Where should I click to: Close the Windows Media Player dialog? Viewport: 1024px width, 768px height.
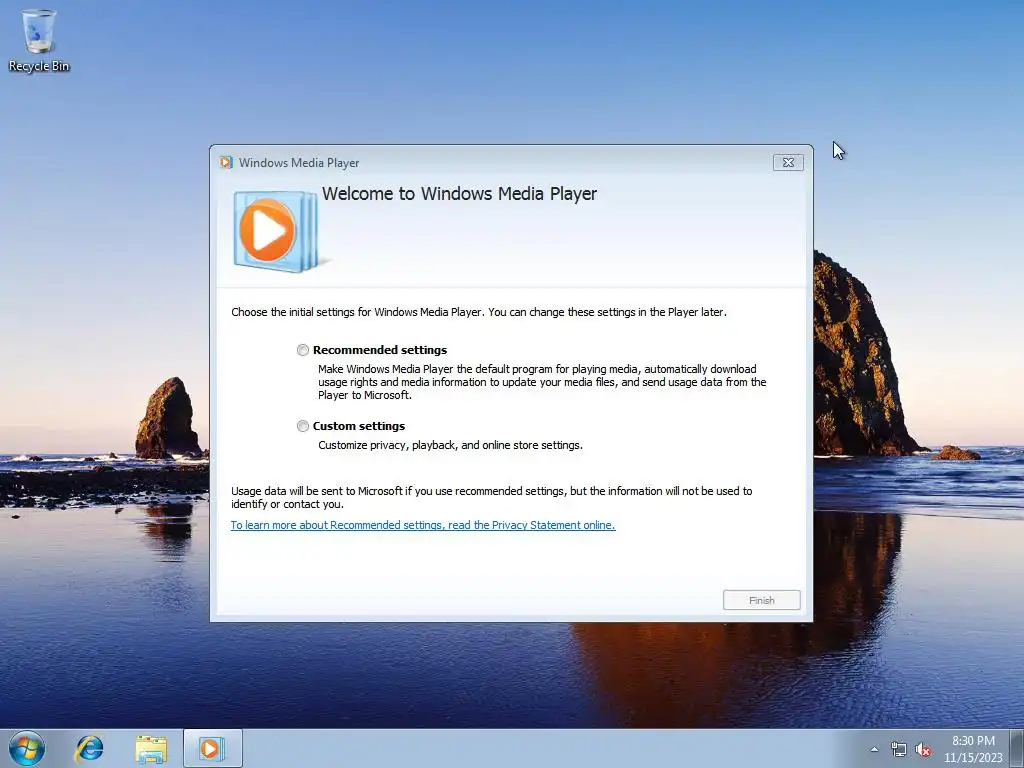tap(788, 163)
